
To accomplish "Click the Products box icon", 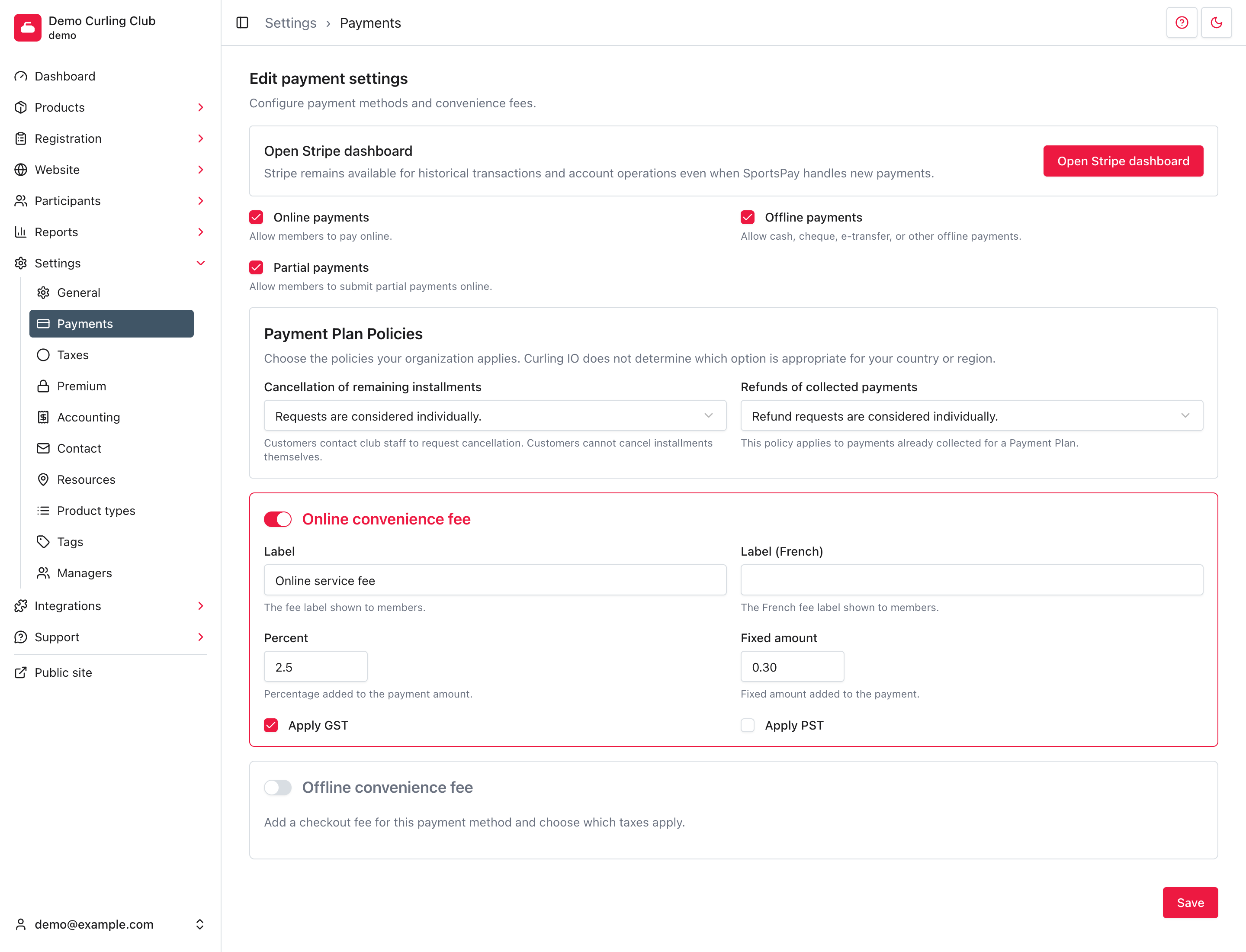I will (21, 107).
